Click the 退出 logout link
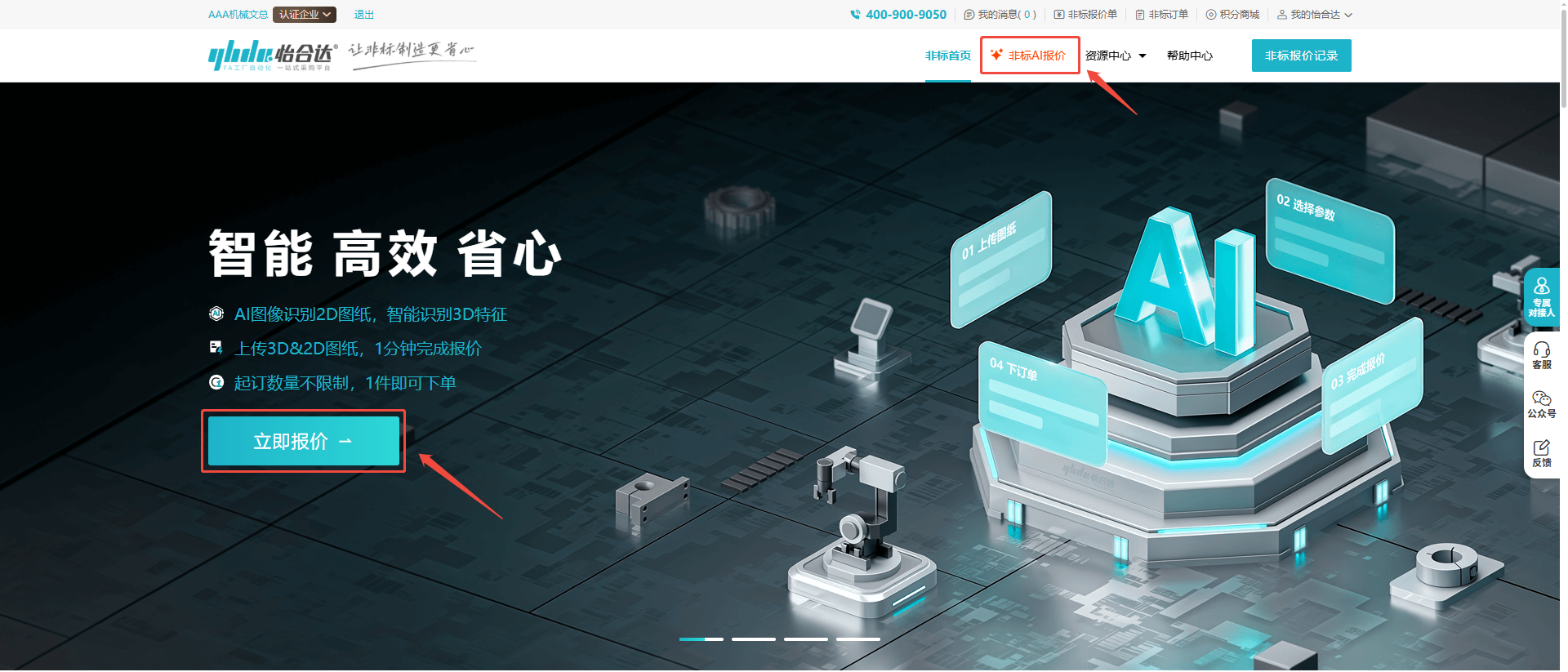The width and height of the screenshot is (1568, 672). [x=363, y=15]
